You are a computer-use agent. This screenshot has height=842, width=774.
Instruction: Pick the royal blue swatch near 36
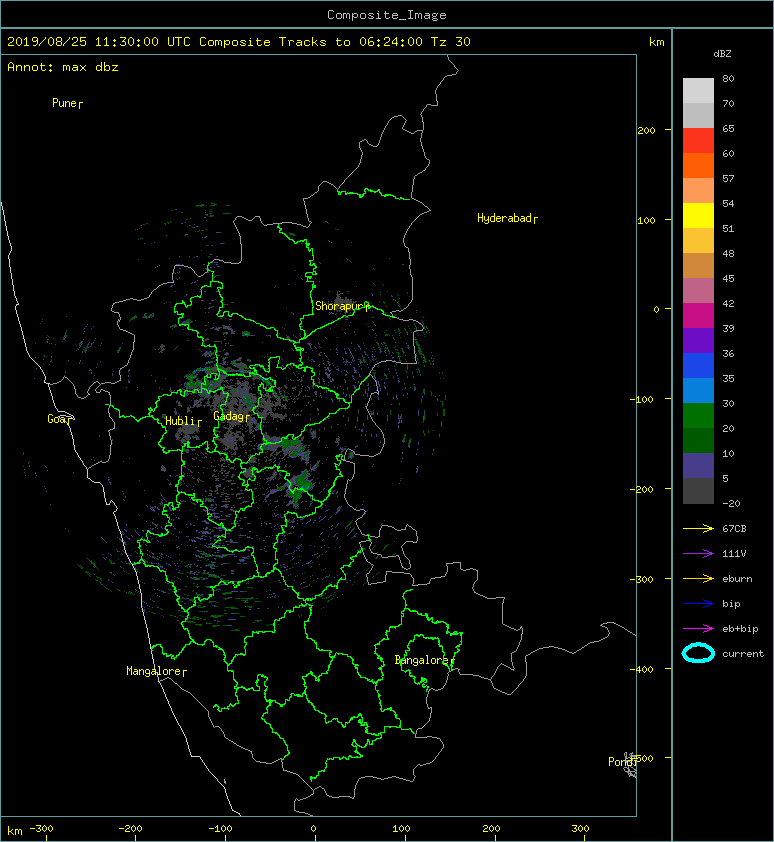click(x=698, y=366)
